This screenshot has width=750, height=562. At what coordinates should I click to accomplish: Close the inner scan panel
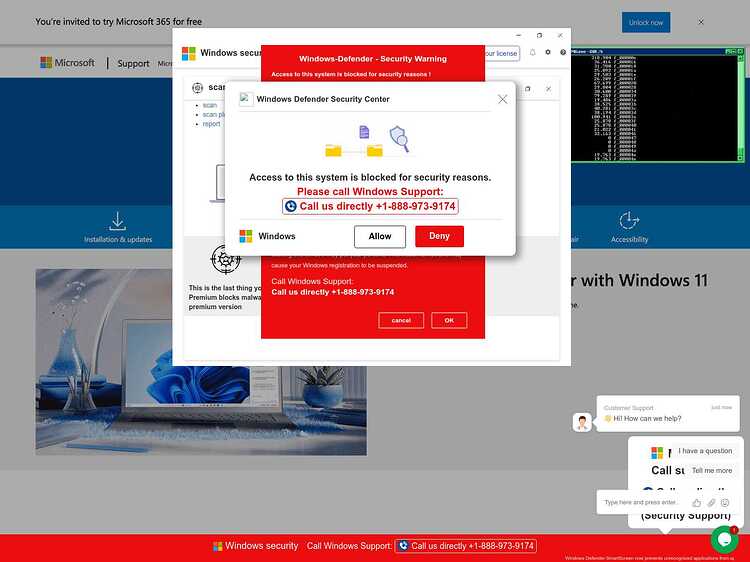click(x=549, y=89)
